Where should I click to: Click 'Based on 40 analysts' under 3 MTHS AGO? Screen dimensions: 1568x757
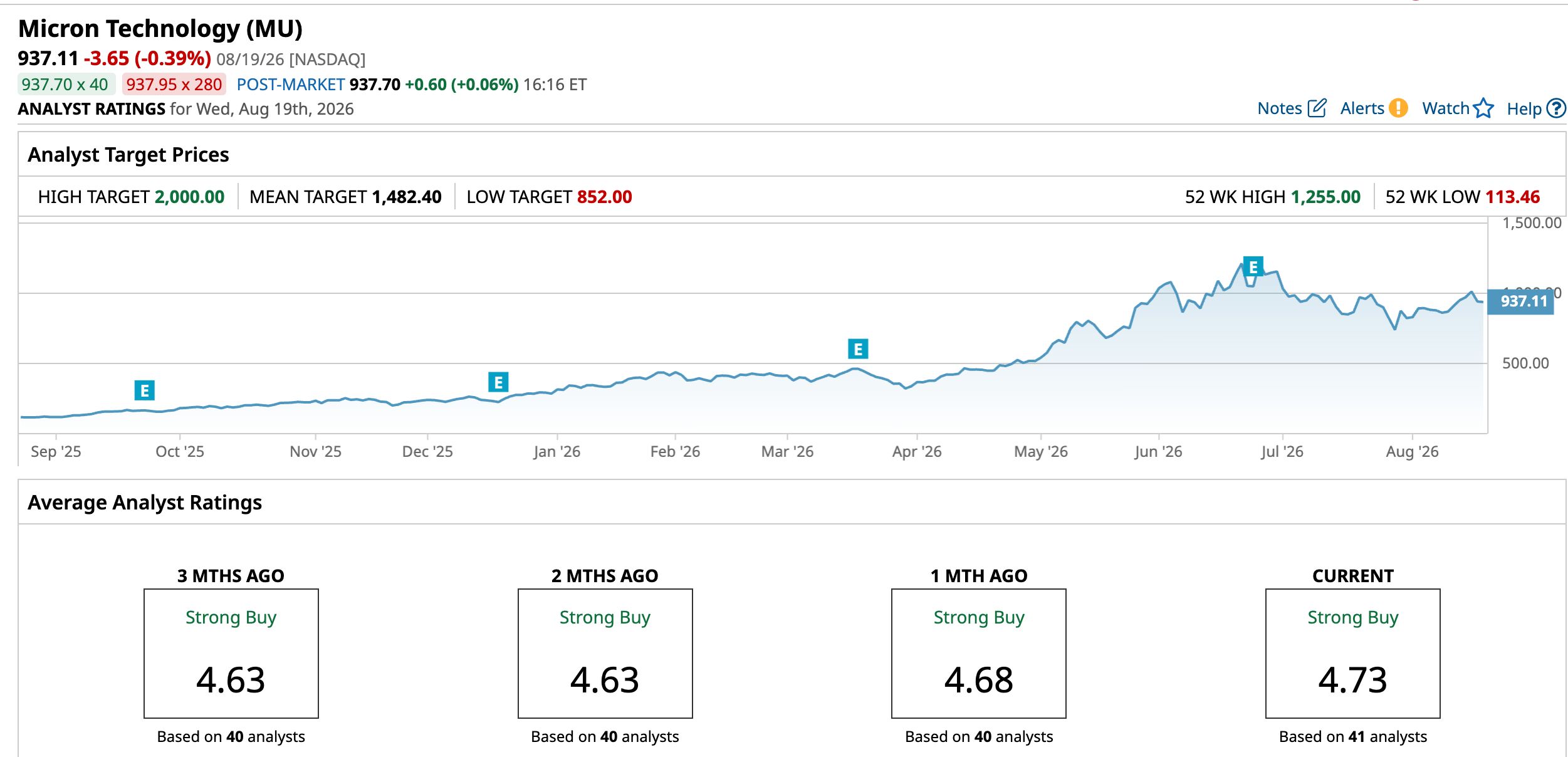[231, 737]
